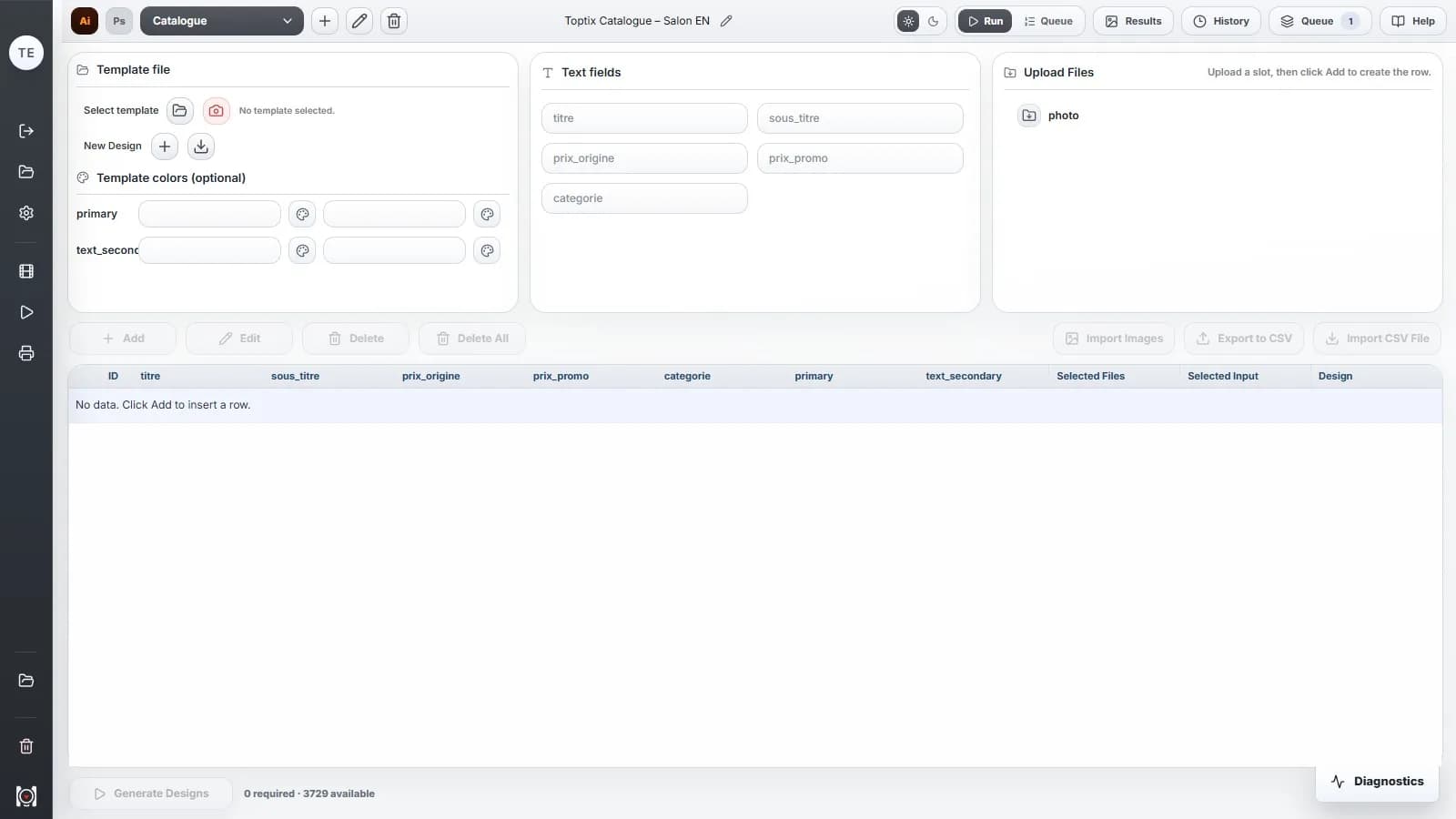Open the Results tab
1456x819 pixels.
click(1133, 21)
